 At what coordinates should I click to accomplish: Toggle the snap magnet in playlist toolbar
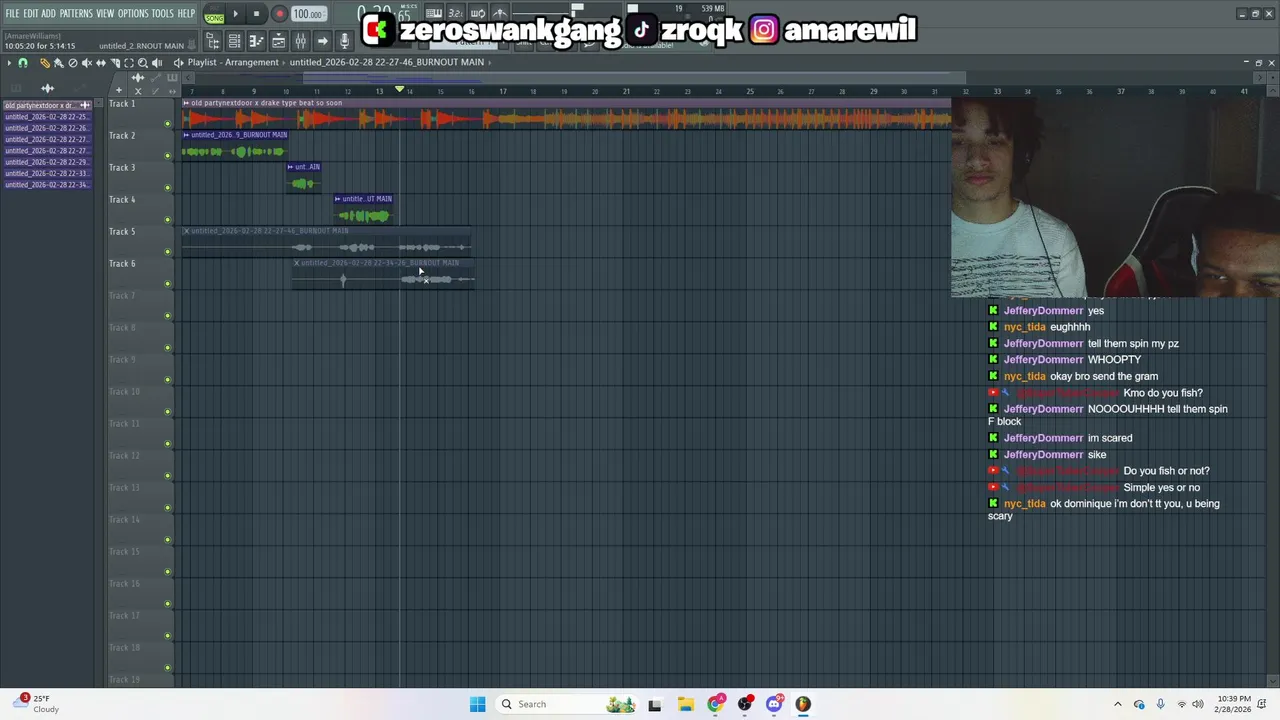point(23,63)
